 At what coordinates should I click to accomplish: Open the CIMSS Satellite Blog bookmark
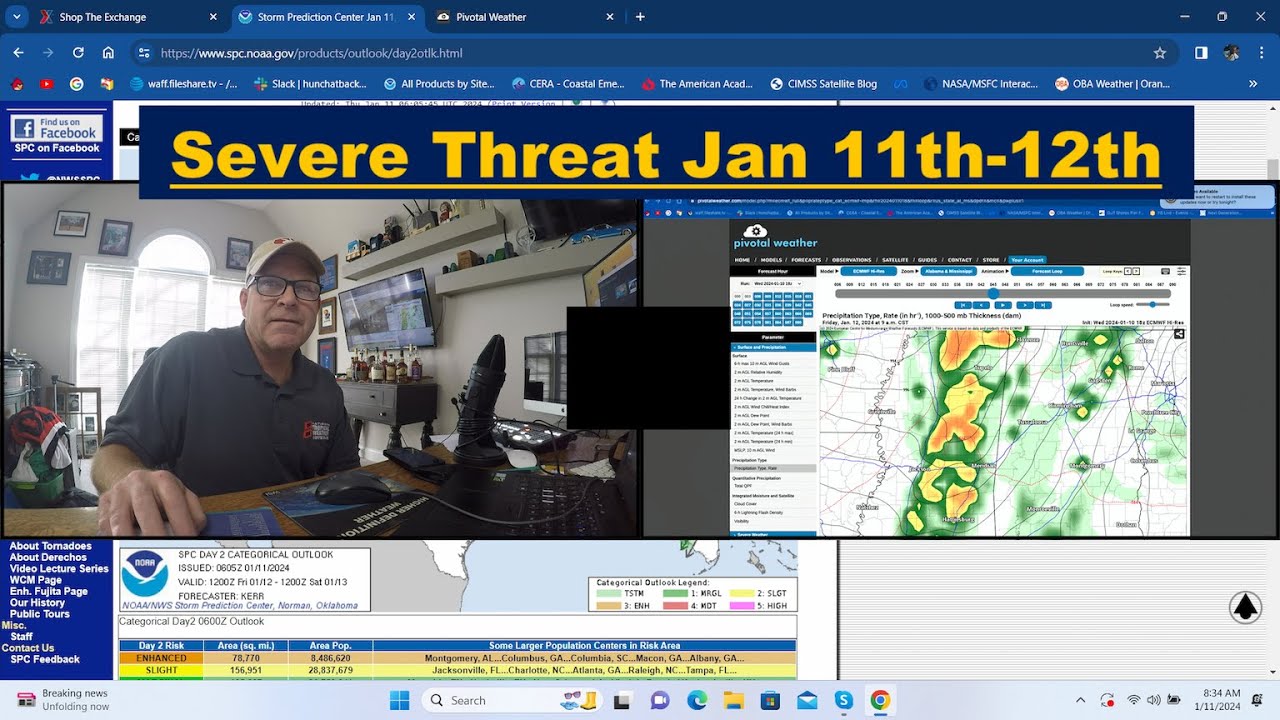pyautogui.click(x=823, y=84)
